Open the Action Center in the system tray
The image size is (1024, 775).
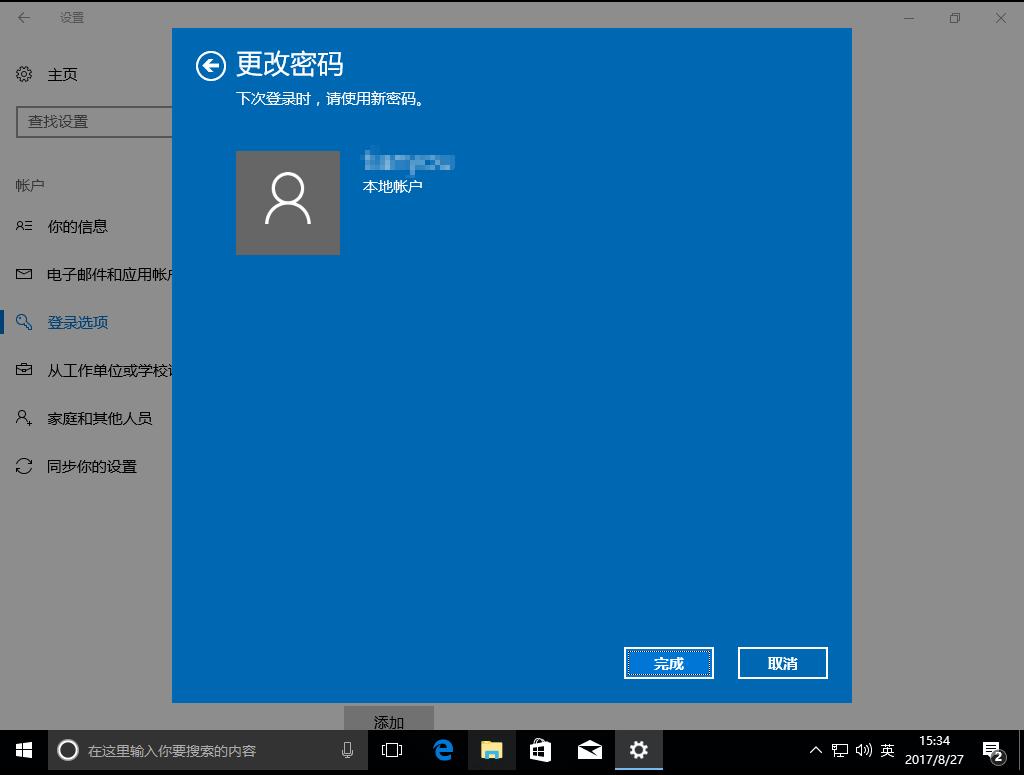(x=992, y=749)
